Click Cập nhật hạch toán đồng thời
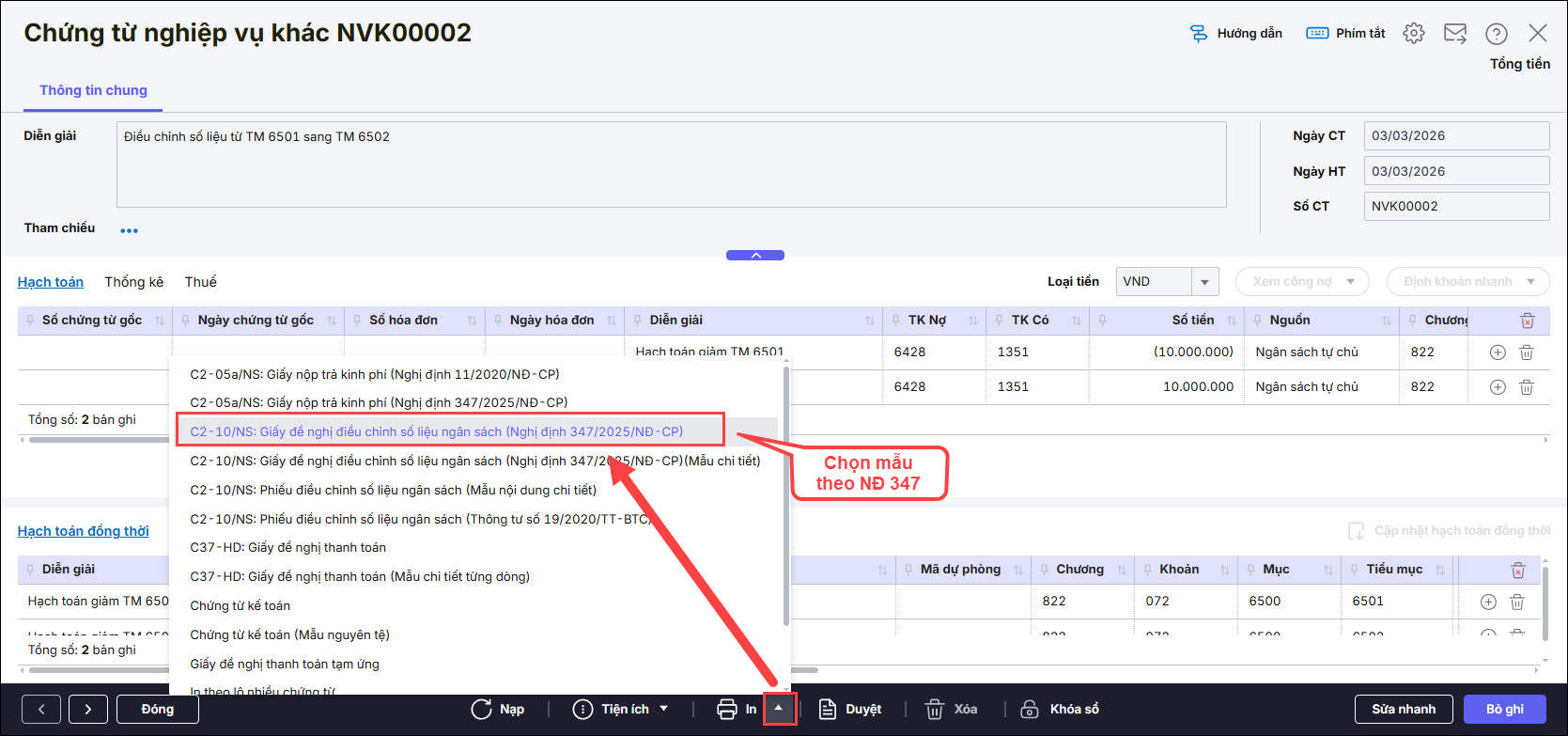This screenshot has height=736, width=1568. tap(1448, 531)
